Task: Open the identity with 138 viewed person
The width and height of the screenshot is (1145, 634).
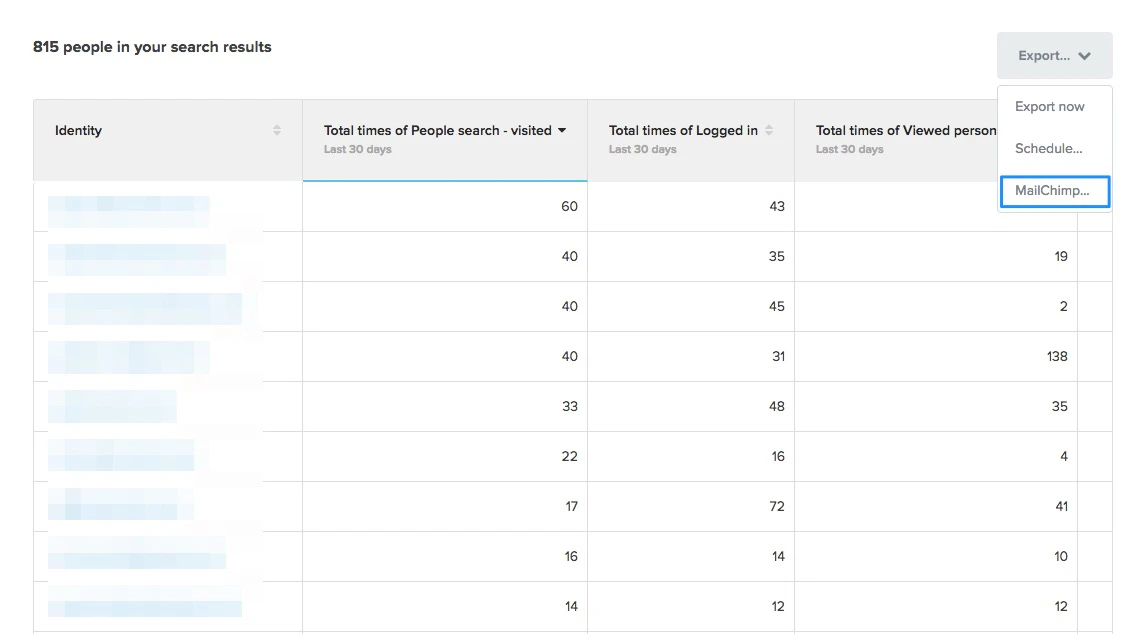Action: 128,357
